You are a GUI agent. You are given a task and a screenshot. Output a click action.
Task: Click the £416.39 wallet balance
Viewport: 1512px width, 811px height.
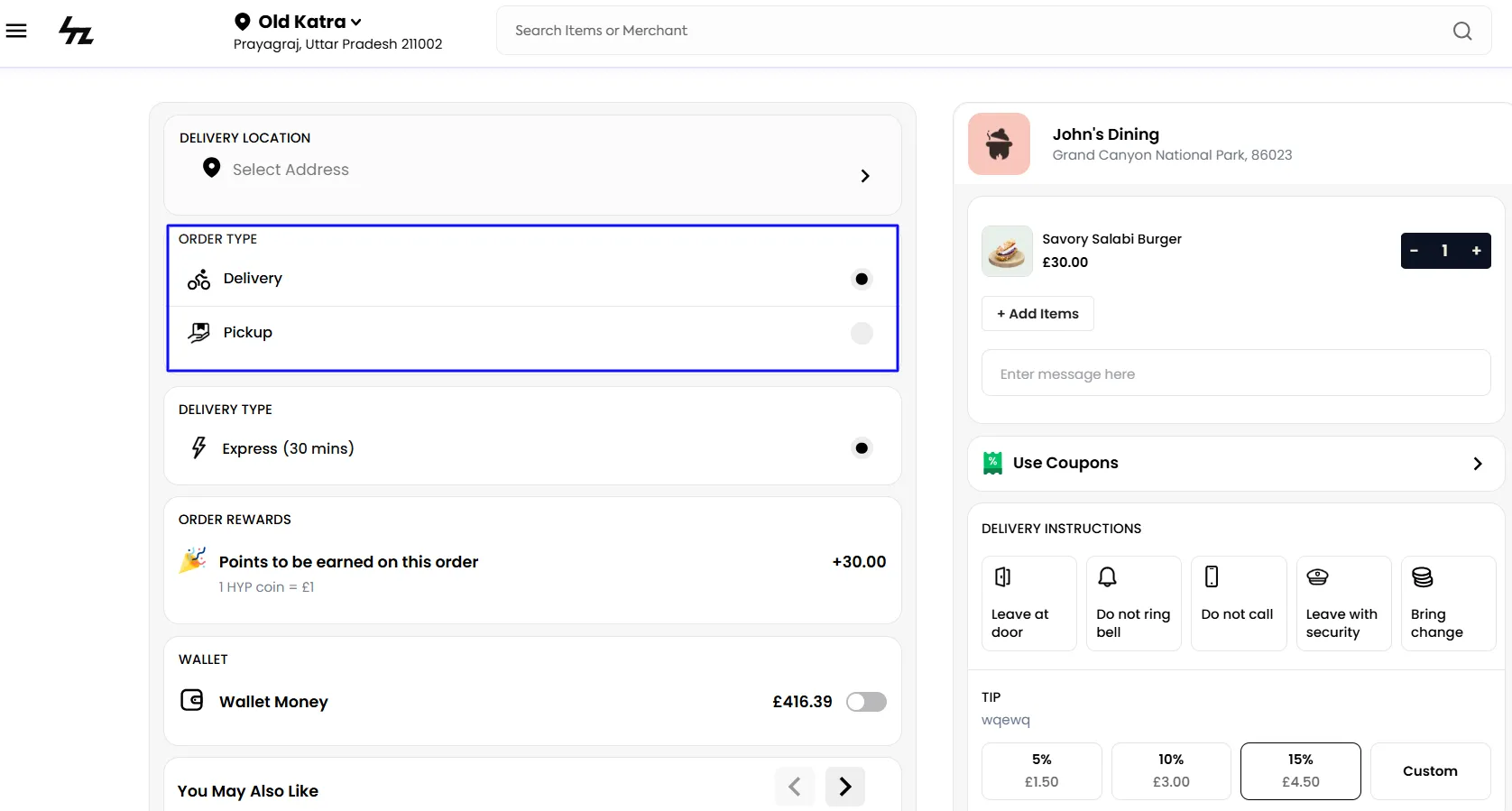click(802, 702)
